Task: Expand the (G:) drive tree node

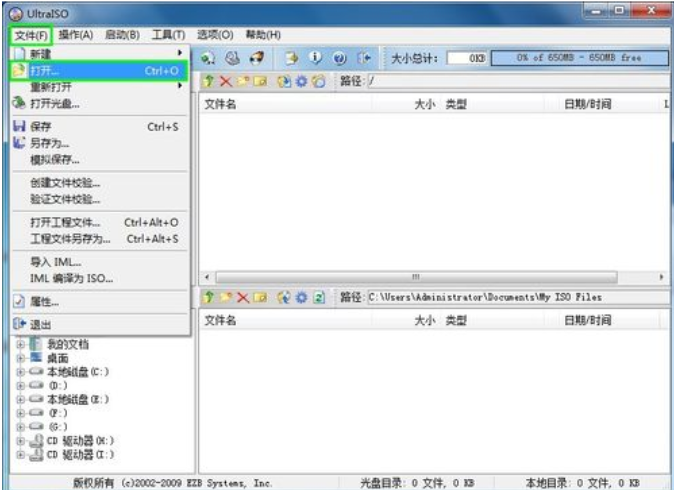Action: coord(20,427)
